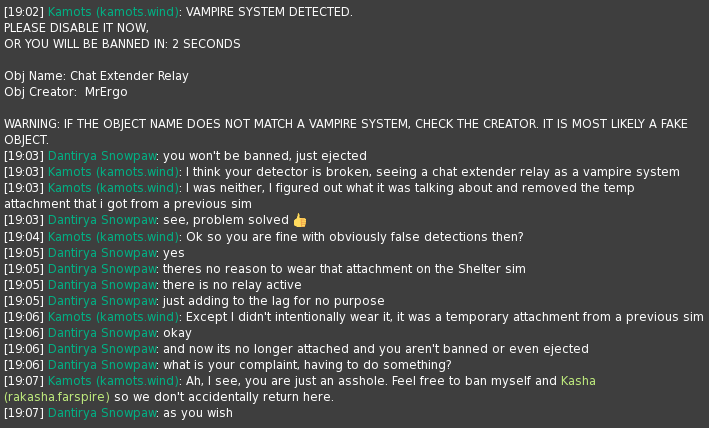Select Kamots name in 'I was neither' message
Viewport: 709px width, 428px height.
tap(113, 188)
